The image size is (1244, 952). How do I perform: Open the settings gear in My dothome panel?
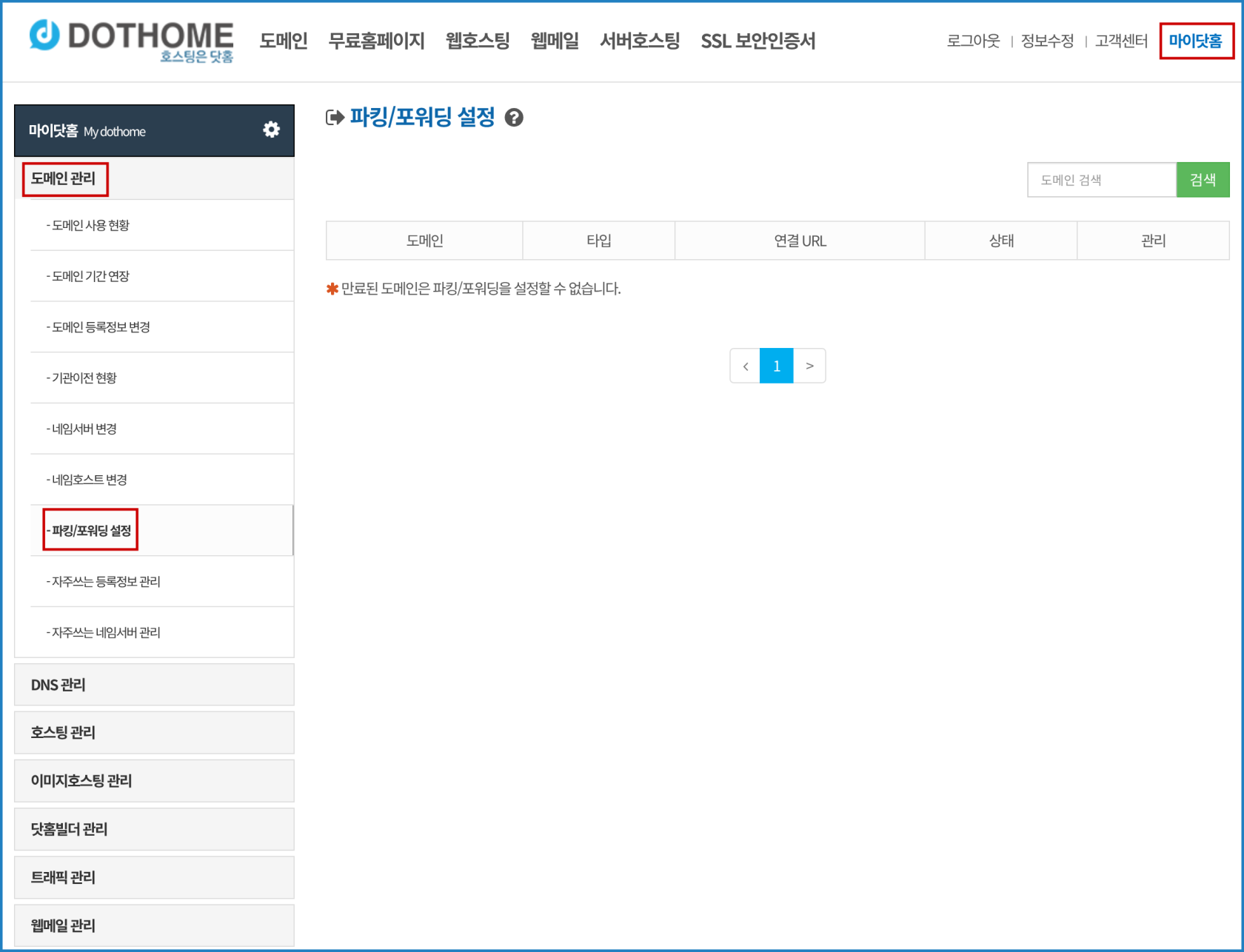[271, 130]
